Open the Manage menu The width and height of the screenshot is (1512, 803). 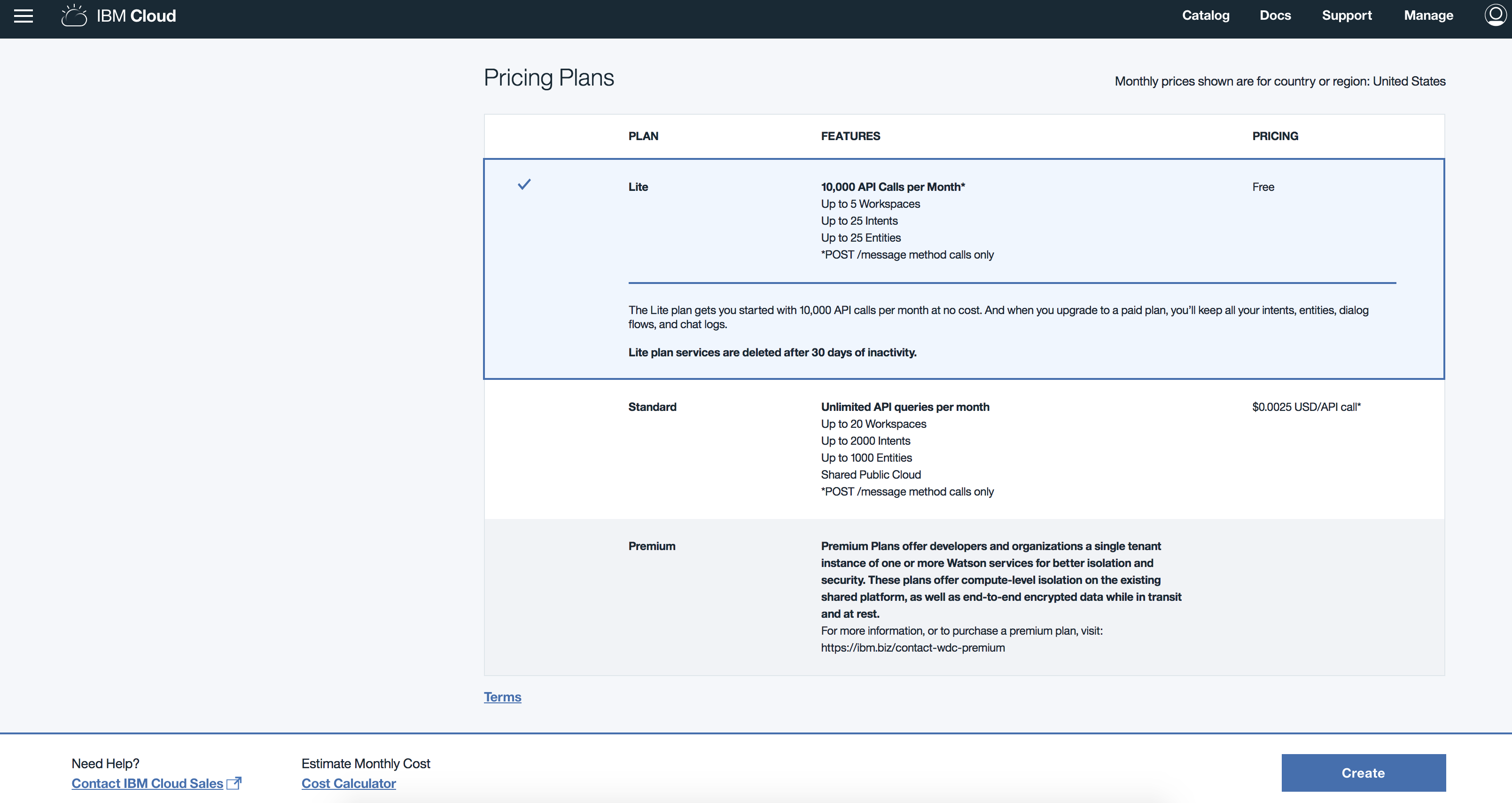[1428, 16]
